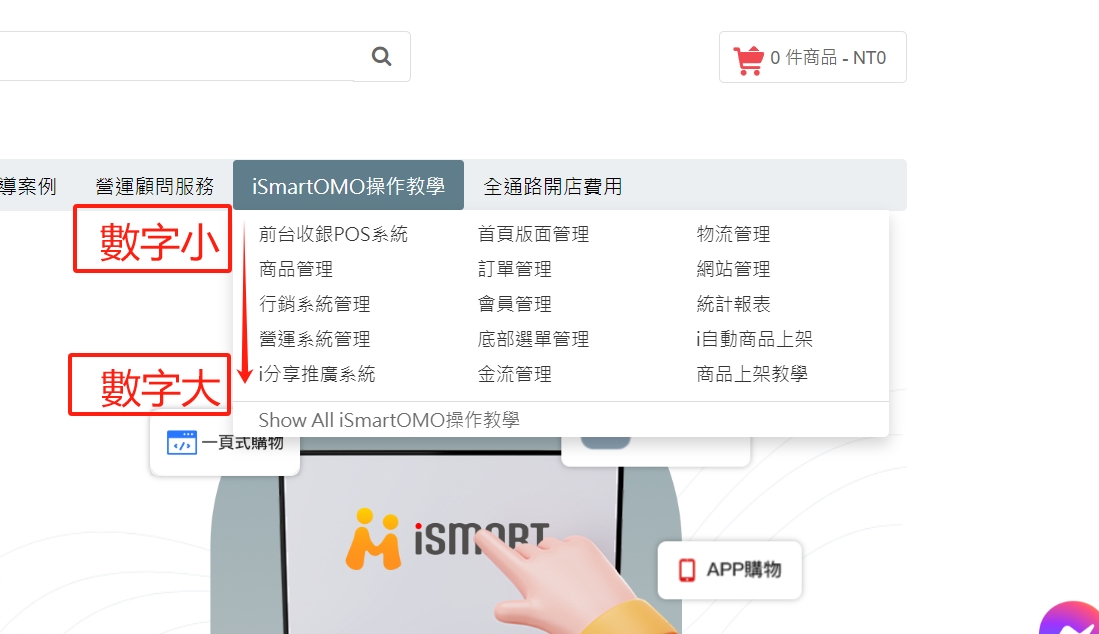This screenshot has width=1099, height=634.
Task: Click the search magnifier icon
Action: tap(381, 56)
